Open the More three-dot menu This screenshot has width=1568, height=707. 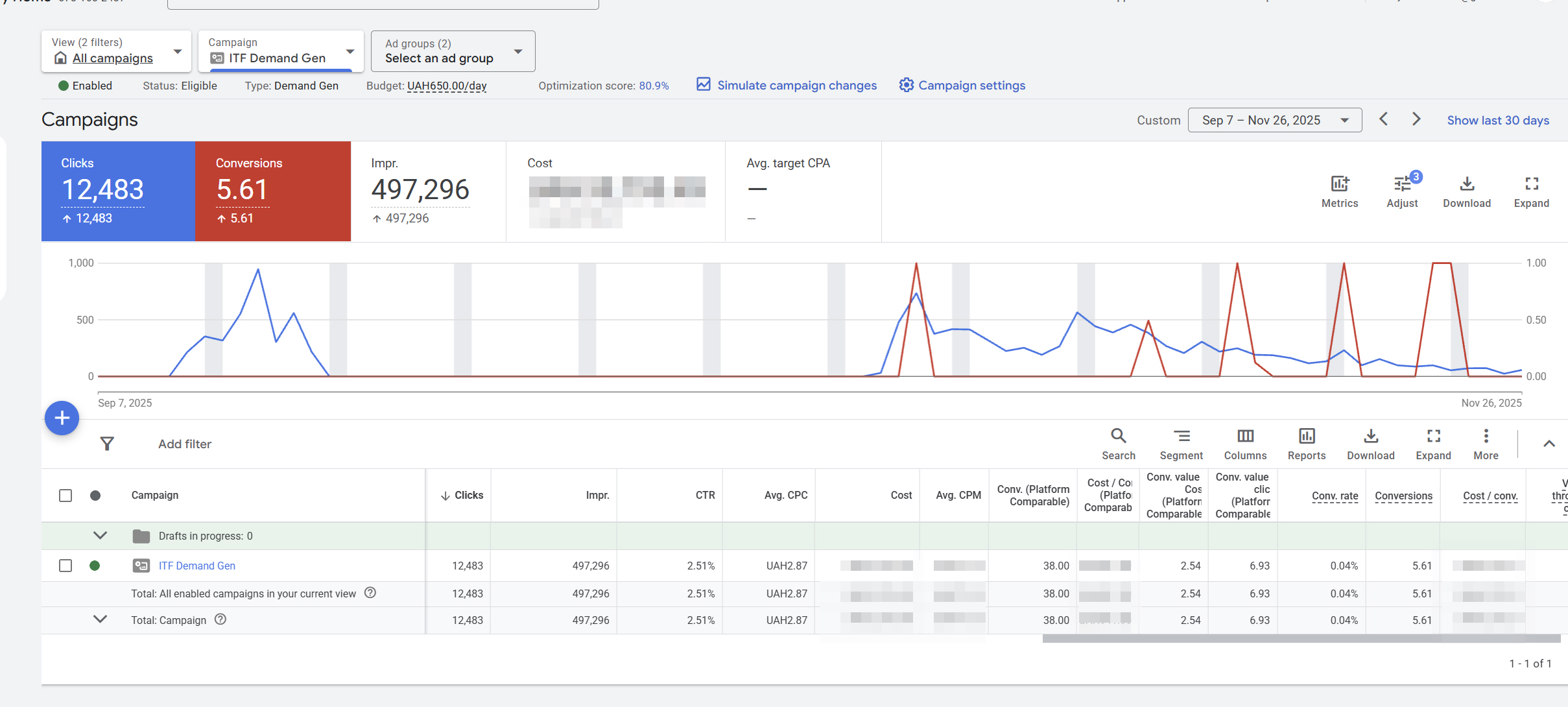(x=1485, y=436)
